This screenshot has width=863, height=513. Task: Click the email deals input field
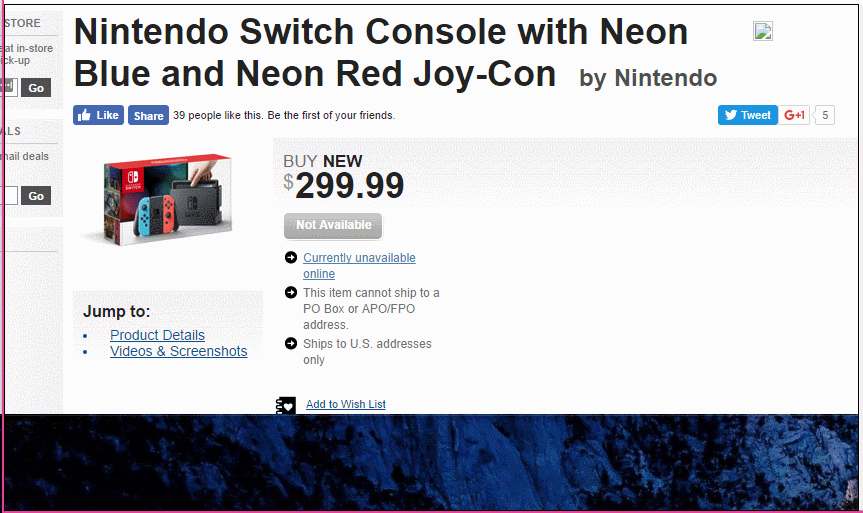coord(10,195)
